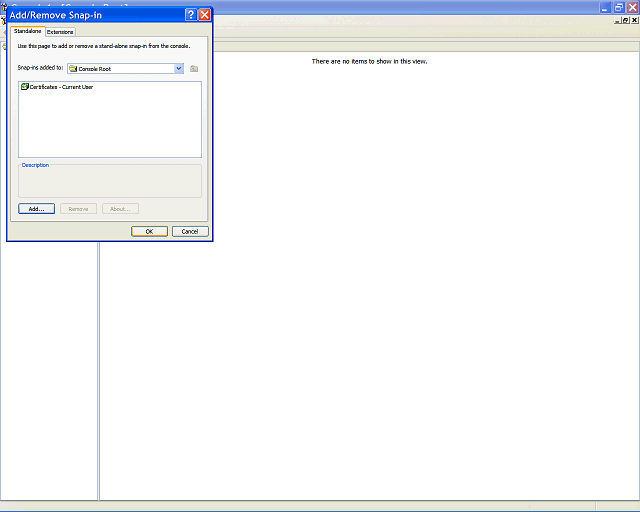The height and width of the screenshot is (512, 640).
Task: Click the greyed-out Remove button
Action: tap(78, 209)
